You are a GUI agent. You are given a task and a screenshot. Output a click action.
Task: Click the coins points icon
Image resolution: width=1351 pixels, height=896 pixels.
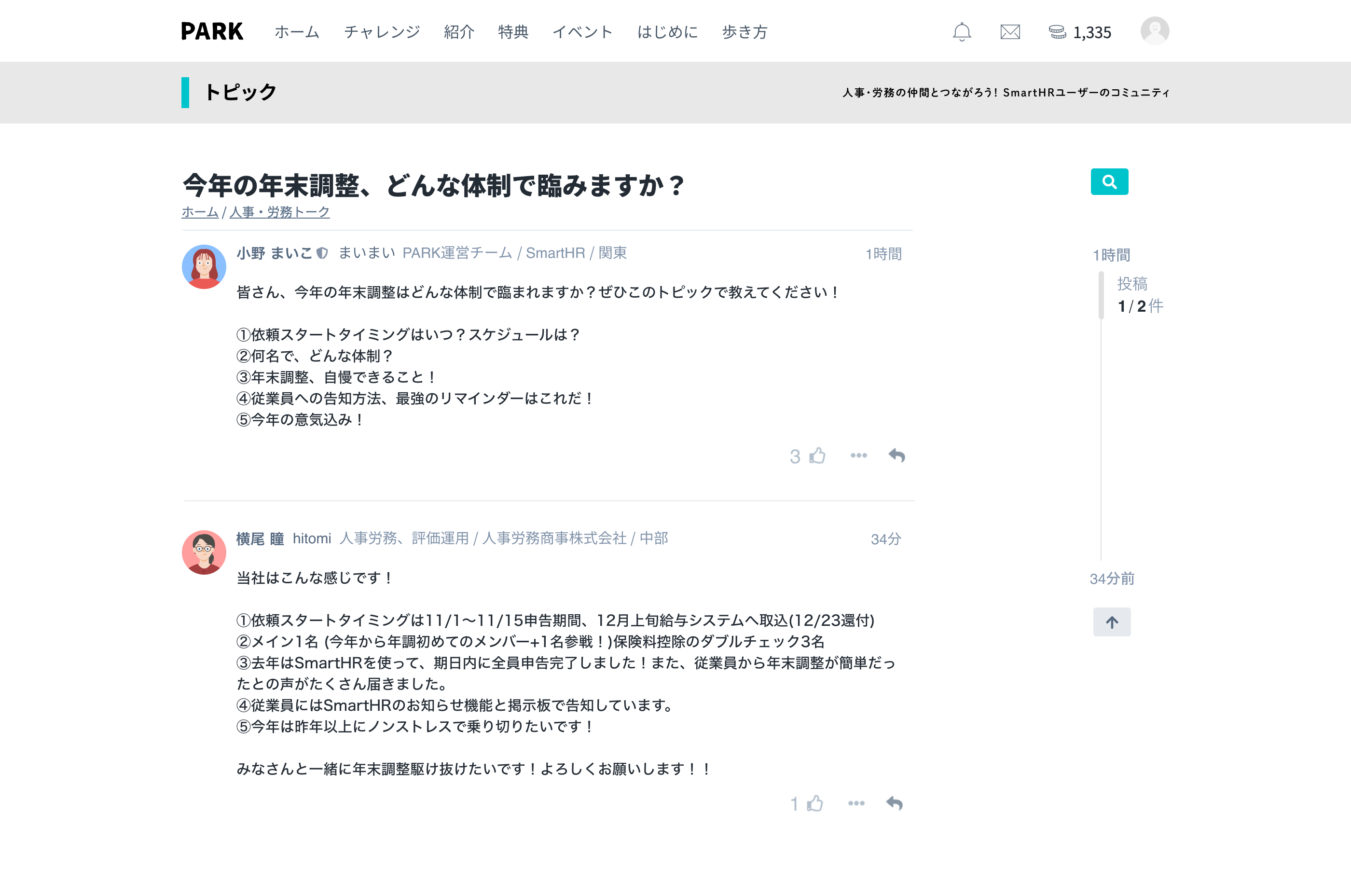point(1057,32)
